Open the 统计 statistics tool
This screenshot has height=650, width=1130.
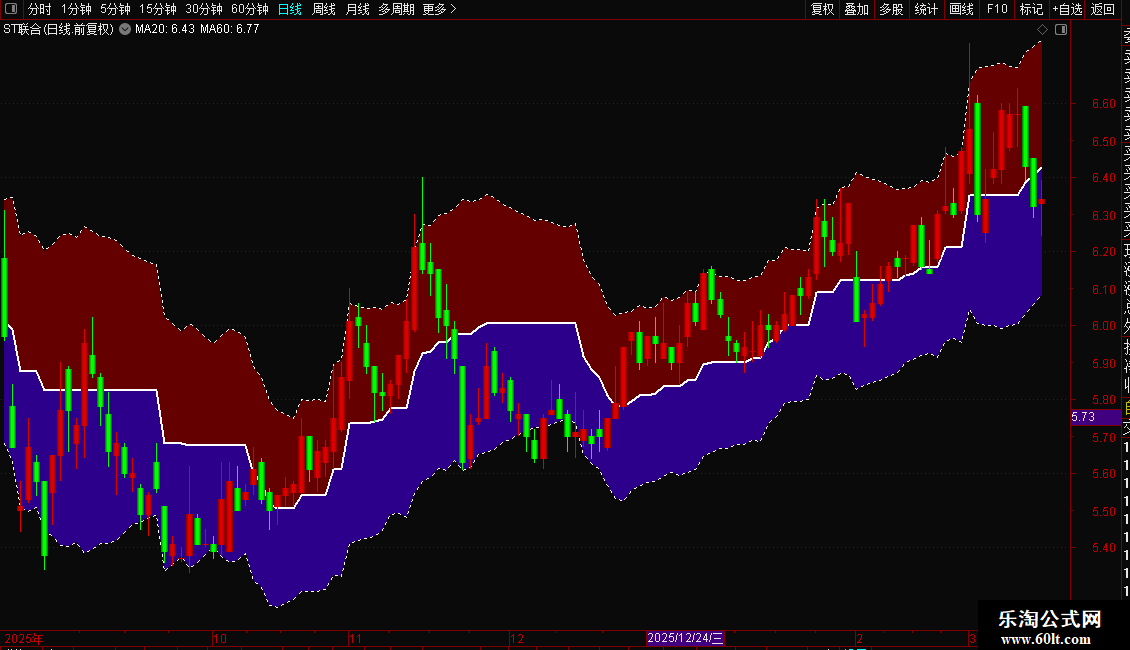coord(926,9)
